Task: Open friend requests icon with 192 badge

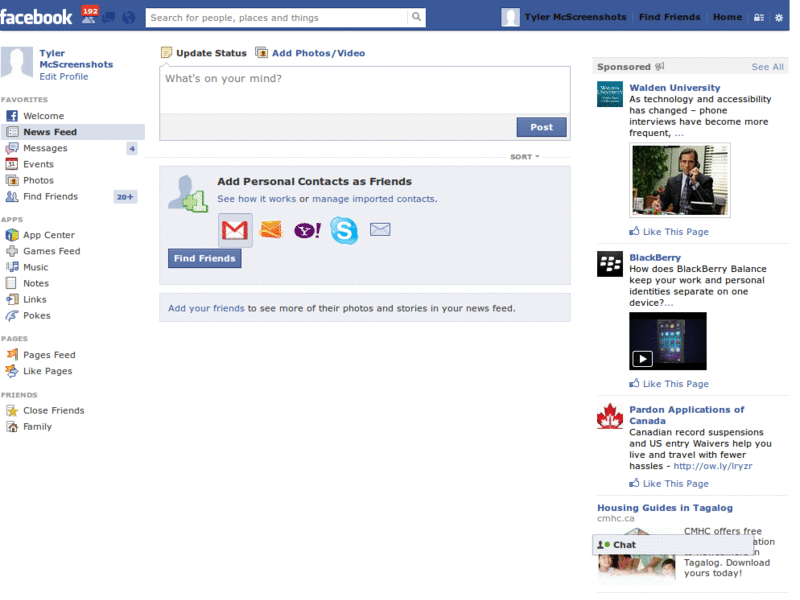Action: tap(89, 15)
